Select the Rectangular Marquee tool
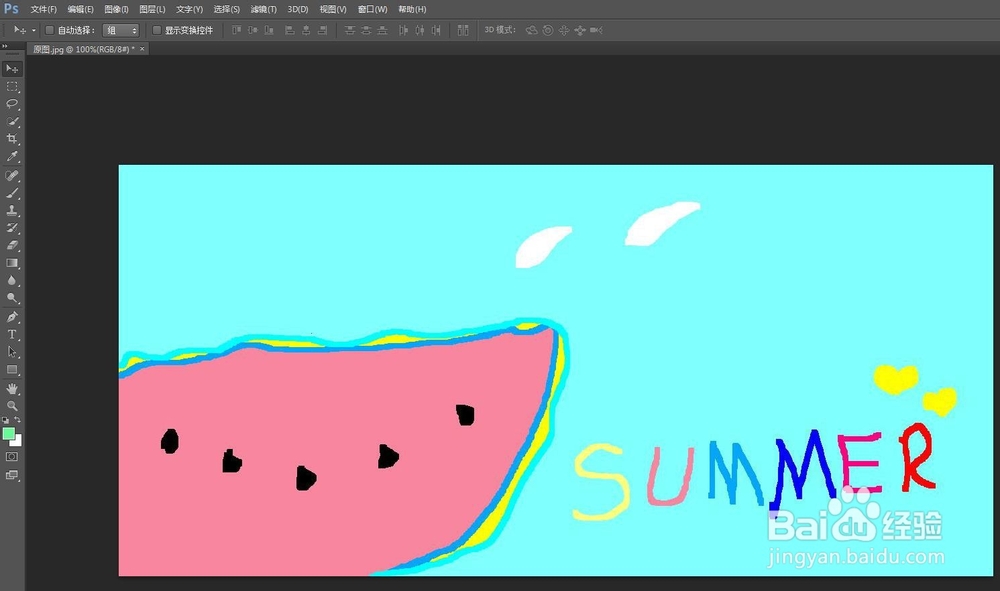Image resolution: width=1000 pixels, height=591 pixels. [12, 86]
